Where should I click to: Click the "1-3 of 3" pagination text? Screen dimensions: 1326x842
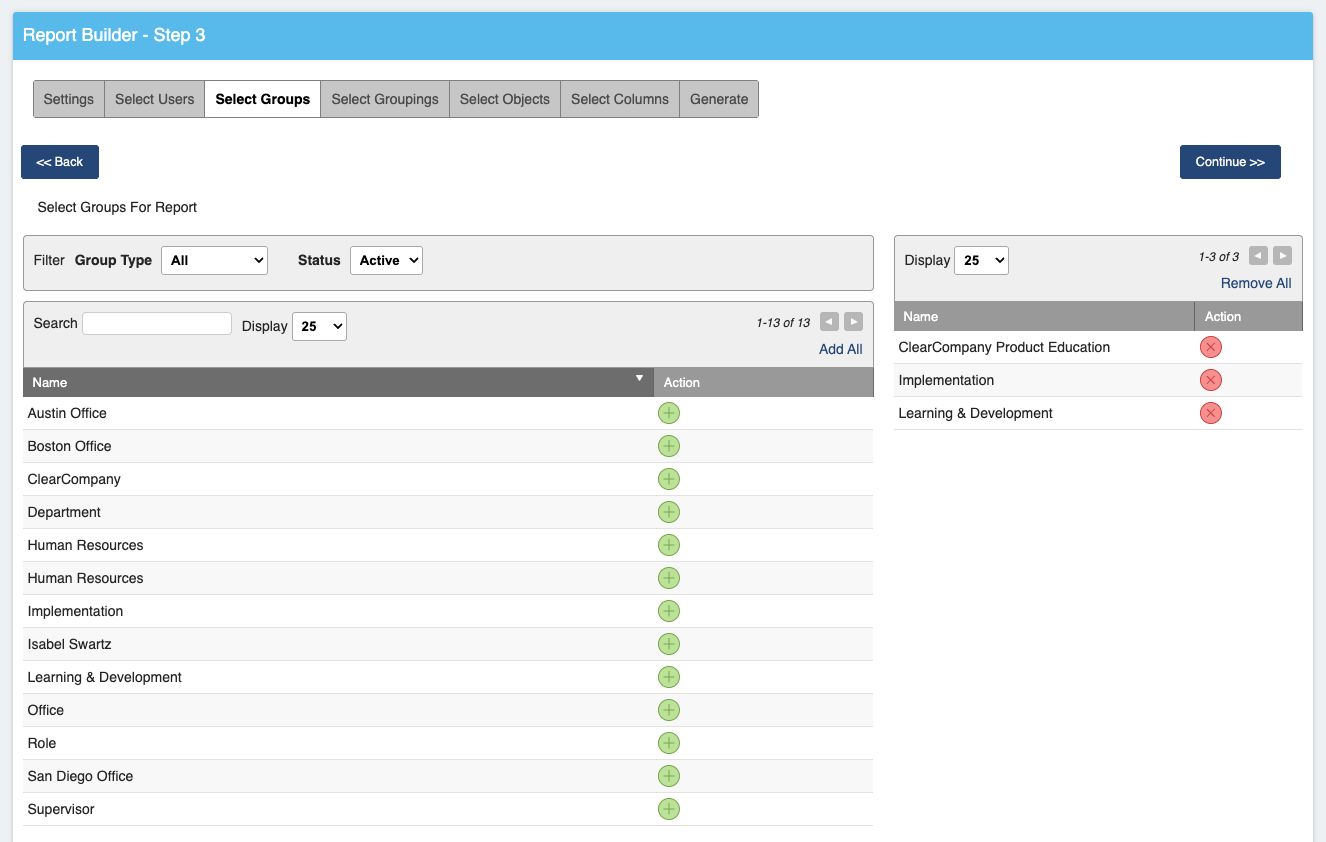(1219, 257)
